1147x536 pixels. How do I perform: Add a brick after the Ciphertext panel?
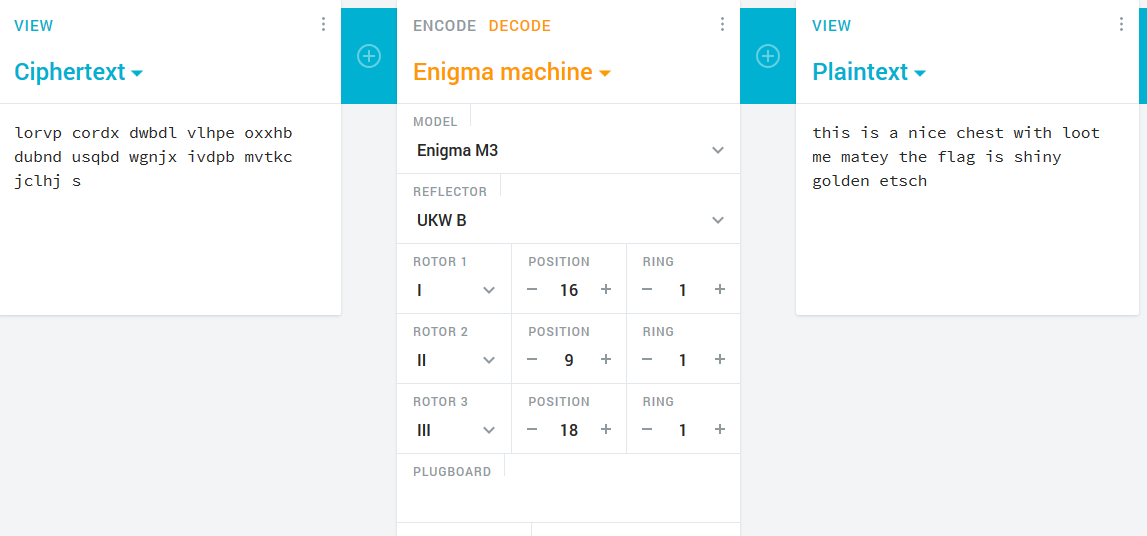click(x=369, y=56)
